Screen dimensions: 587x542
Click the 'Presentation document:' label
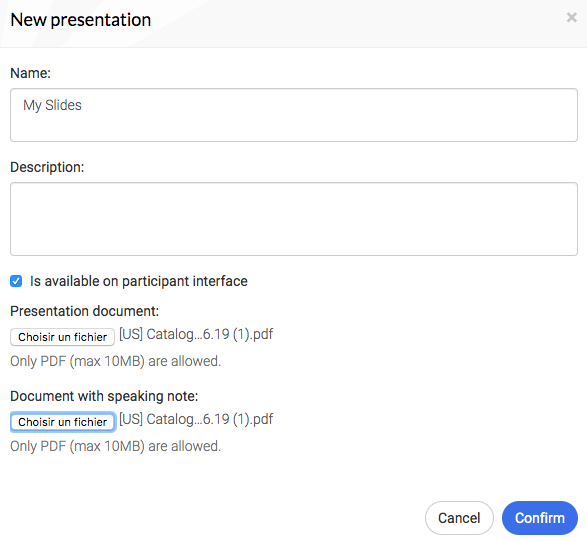[85, 311]
